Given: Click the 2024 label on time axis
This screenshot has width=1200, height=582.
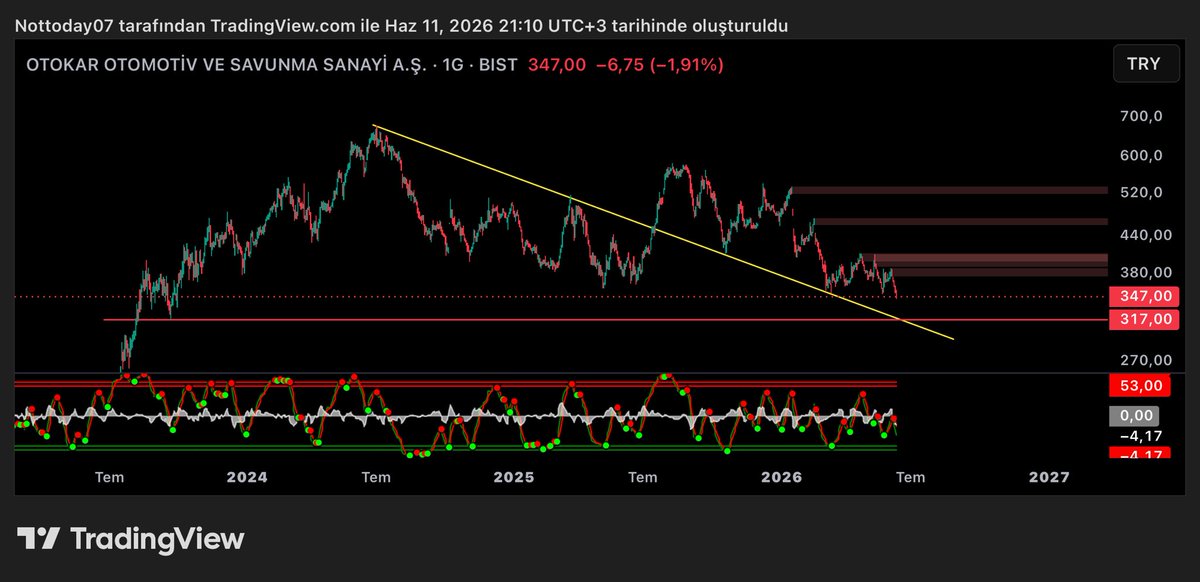Looking at the screenshot, I should pos(247,478).
